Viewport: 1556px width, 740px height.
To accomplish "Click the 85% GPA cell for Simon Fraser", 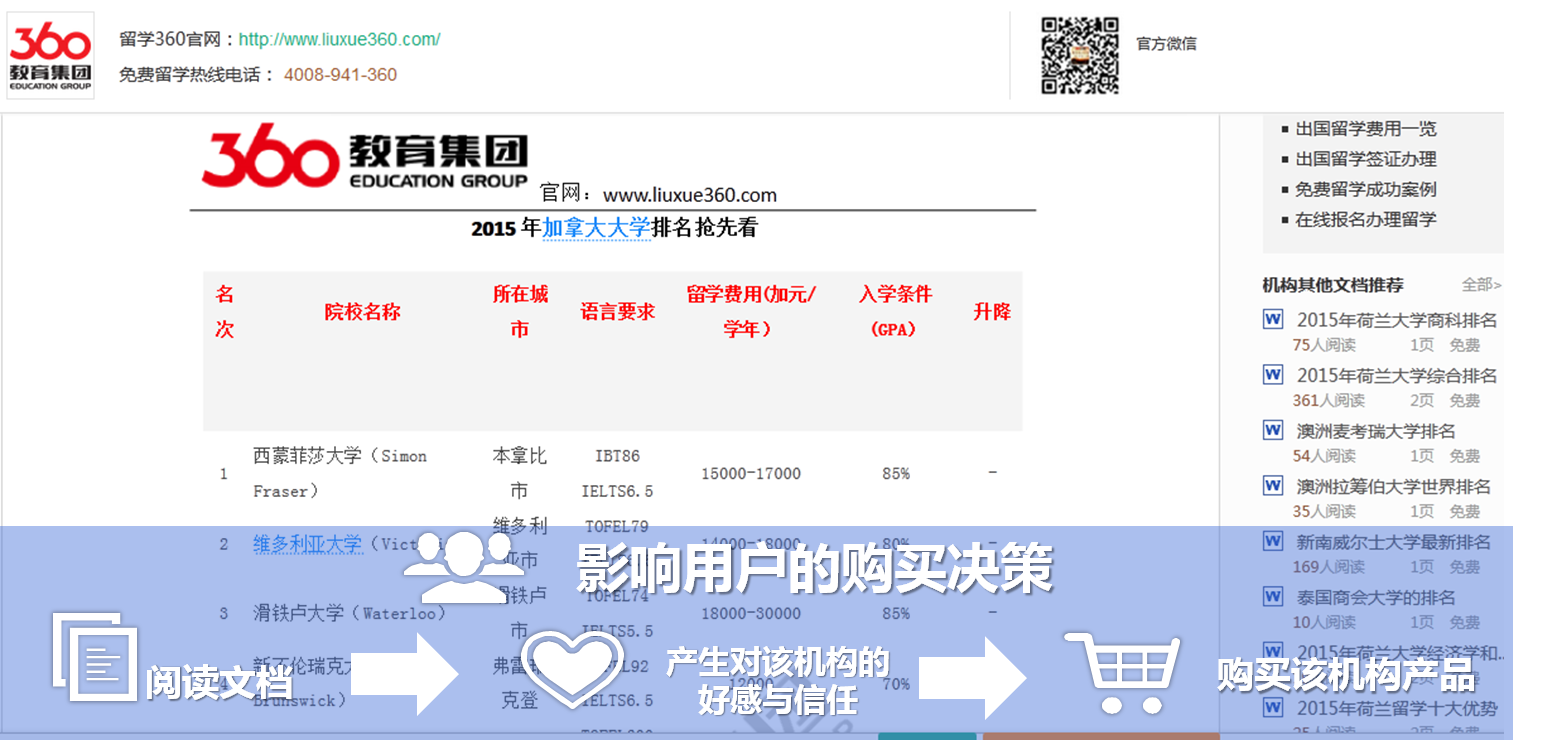I will [896, 474].
